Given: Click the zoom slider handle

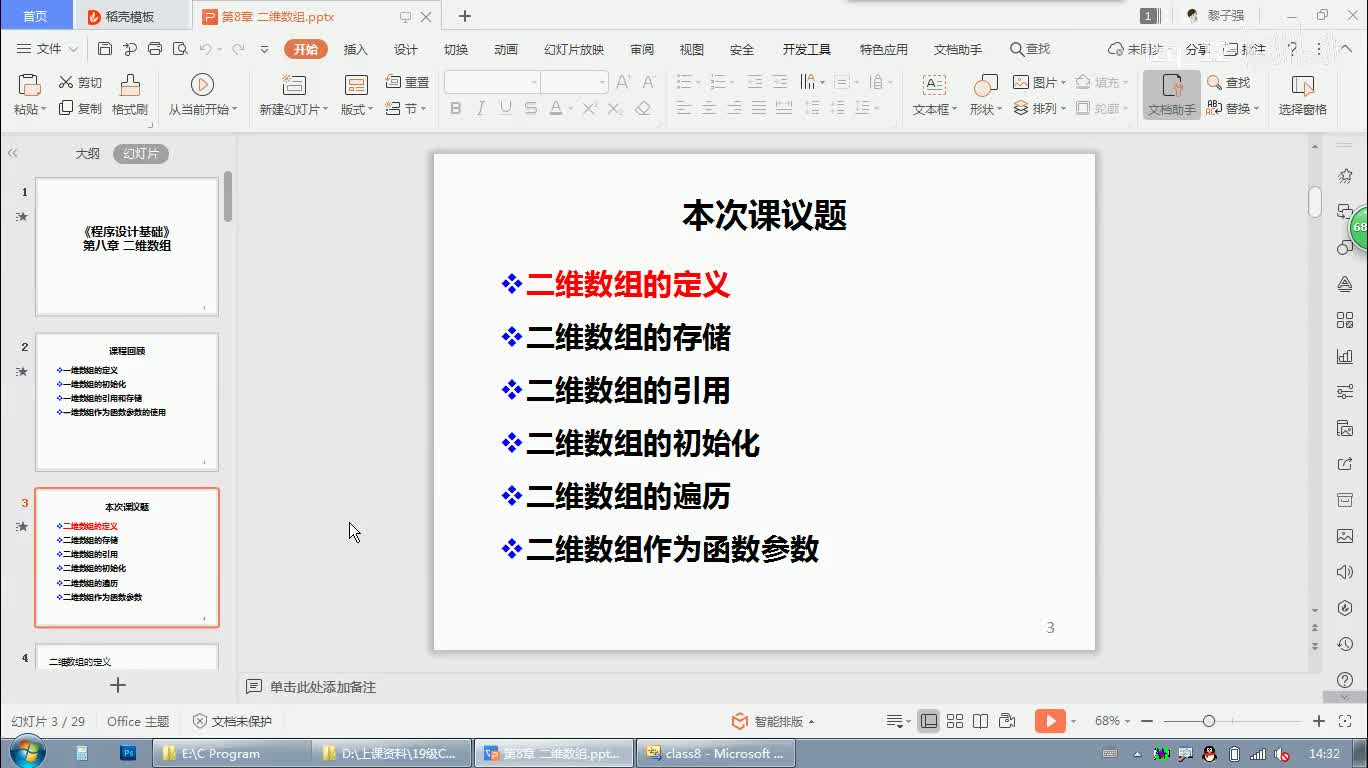Looking at the screenshot, I should (1209, 721).
